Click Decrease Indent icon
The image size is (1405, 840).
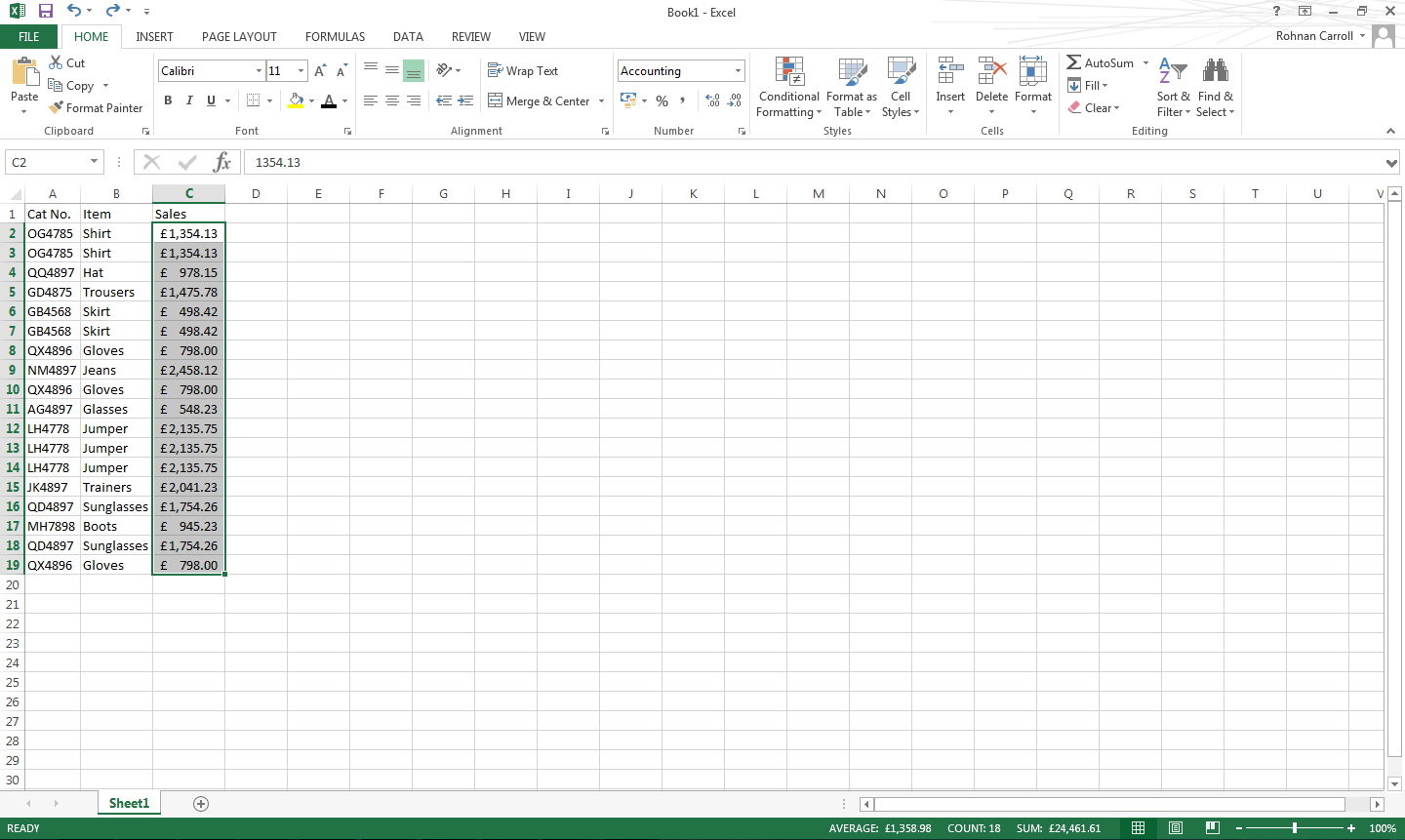444,100
